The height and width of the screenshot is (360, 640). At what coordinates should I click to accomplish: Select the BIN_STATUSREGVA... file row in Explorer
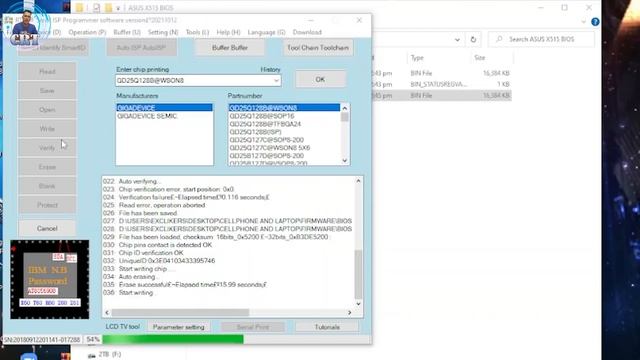coord(442,84)
